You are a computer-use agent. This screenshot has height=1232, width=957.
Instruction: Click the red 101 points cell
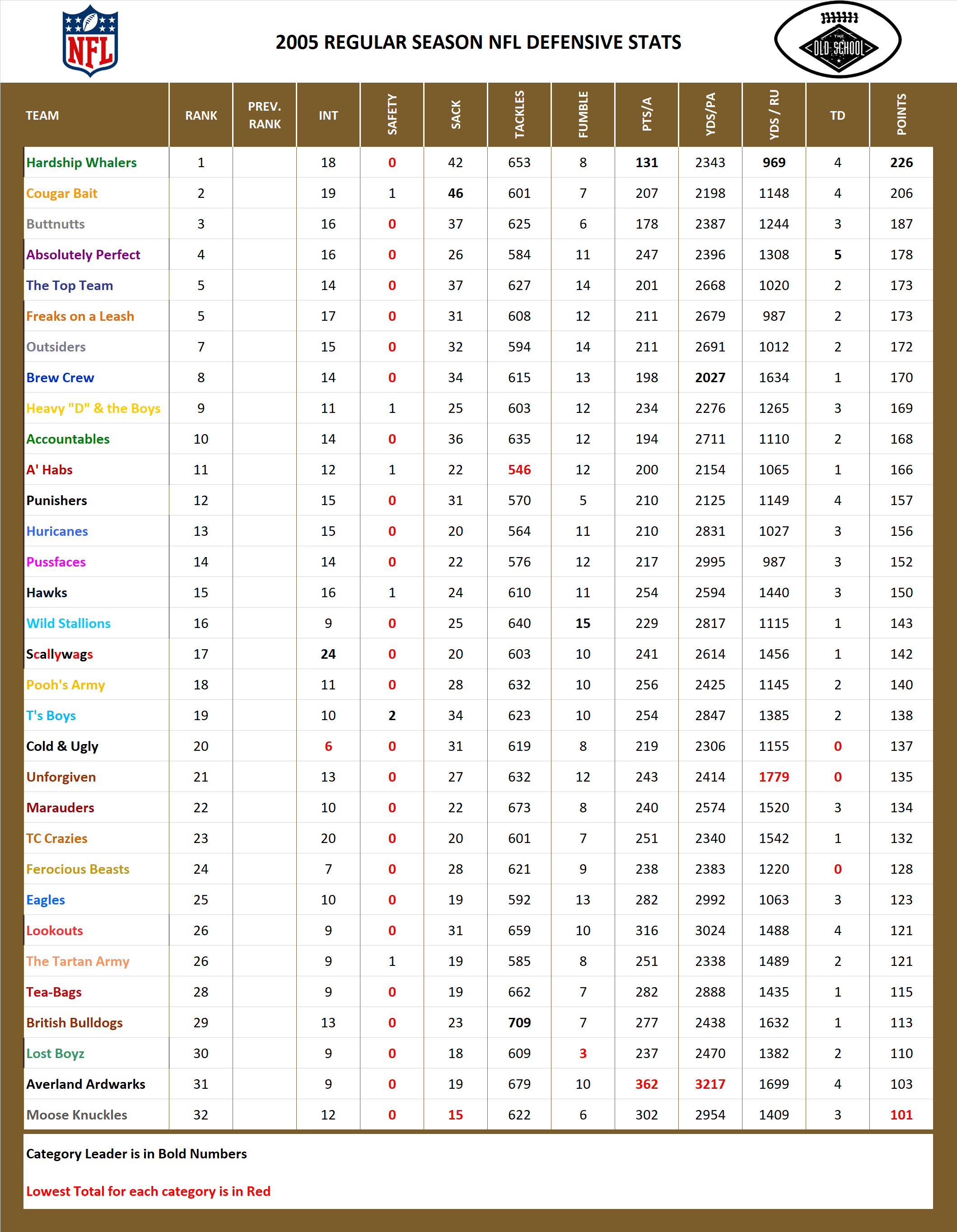(901, 1115)
